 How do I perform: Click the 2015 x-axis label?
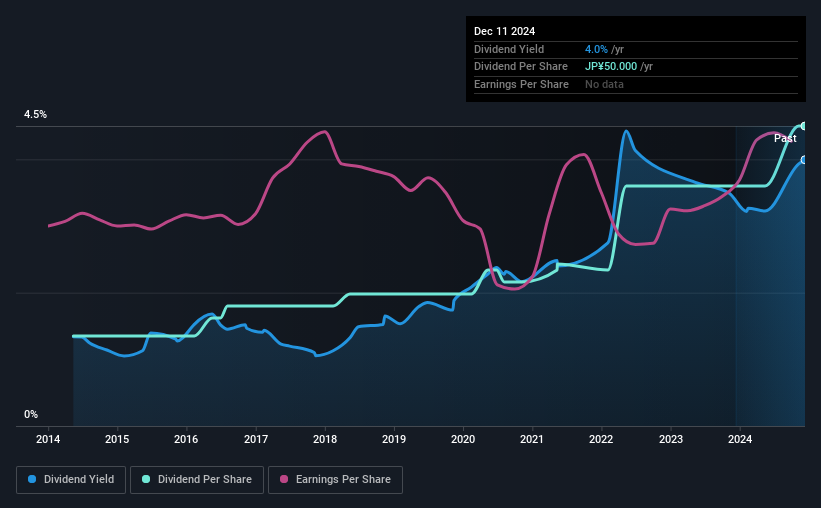click(x=117, y=439)
